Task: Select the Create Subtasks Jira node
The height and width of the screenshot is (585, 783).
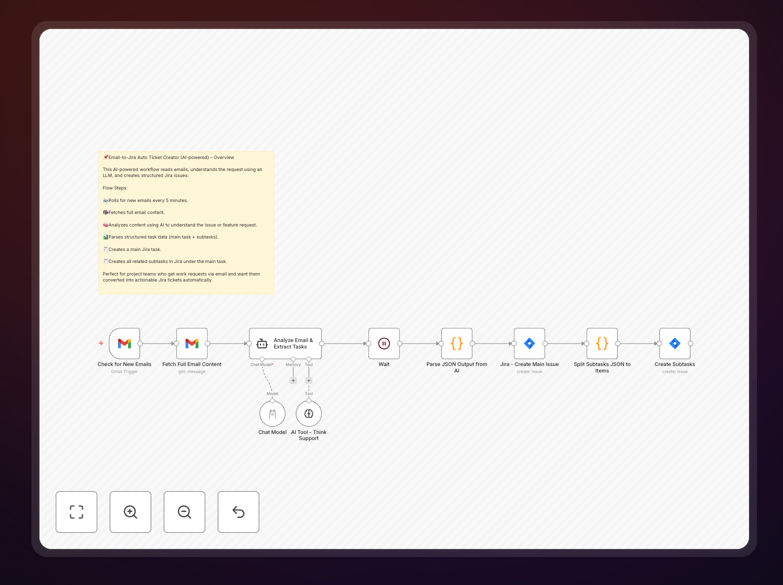Action: tap(675, 343)
